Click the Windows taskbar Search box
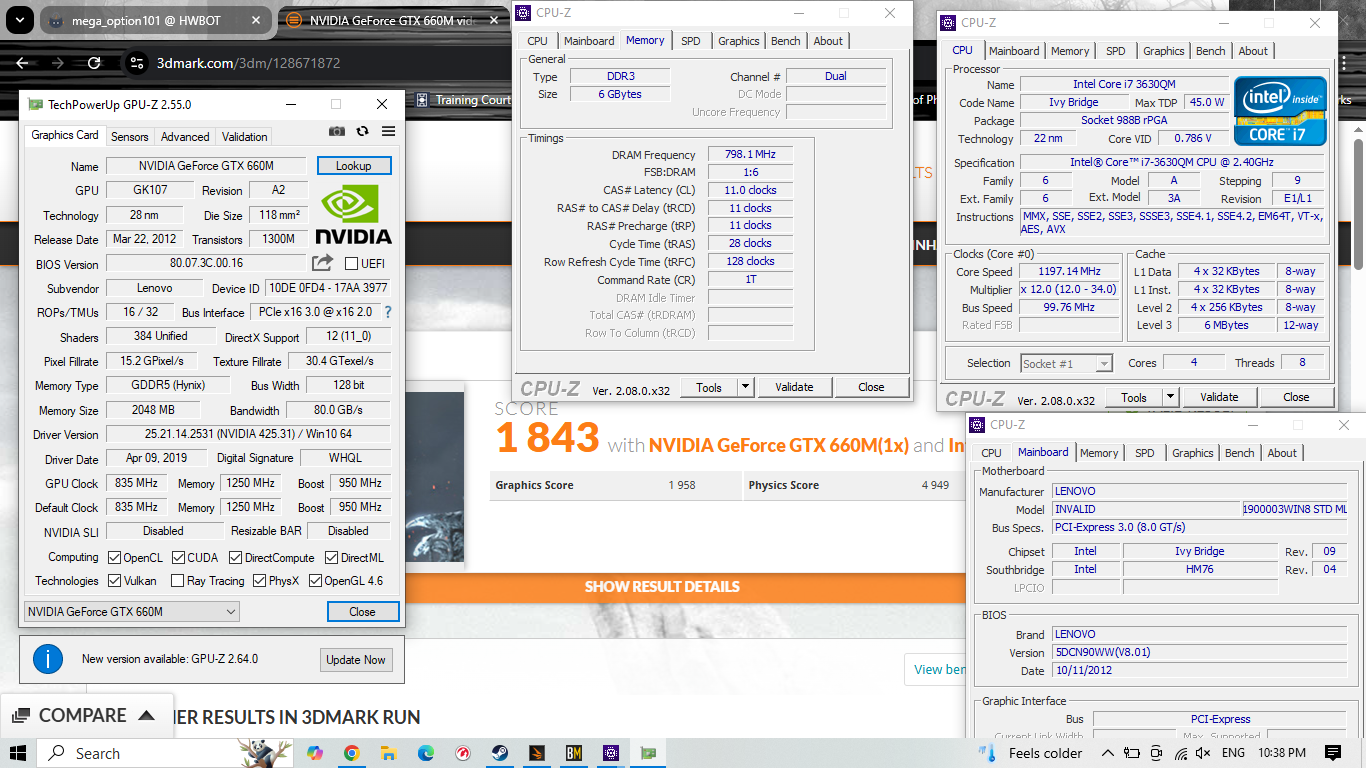Screen dimensions: 1366x768 pos(138,753)
